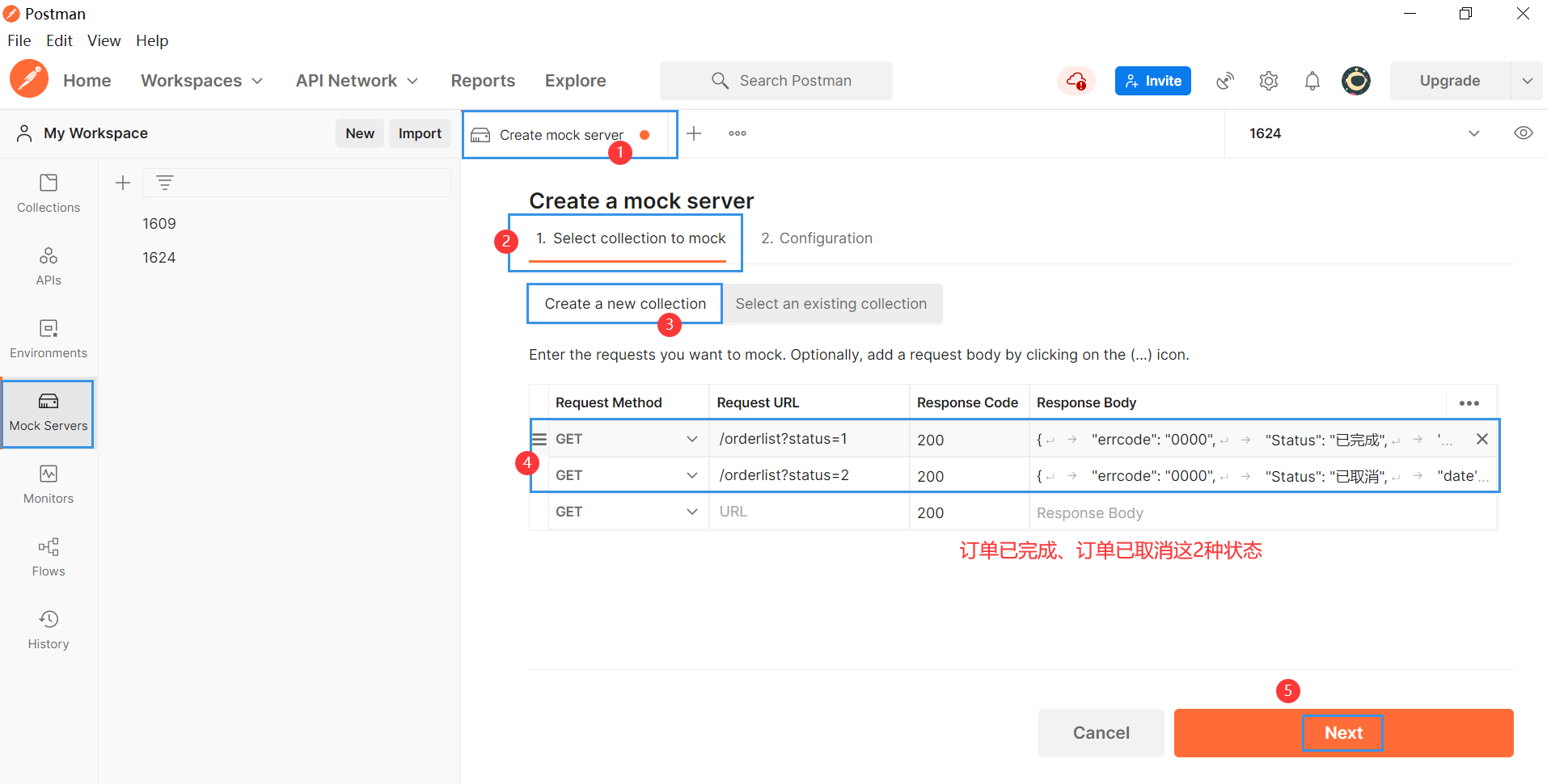Toggle the eye visibility icon next to 1624

point(1524,133)
